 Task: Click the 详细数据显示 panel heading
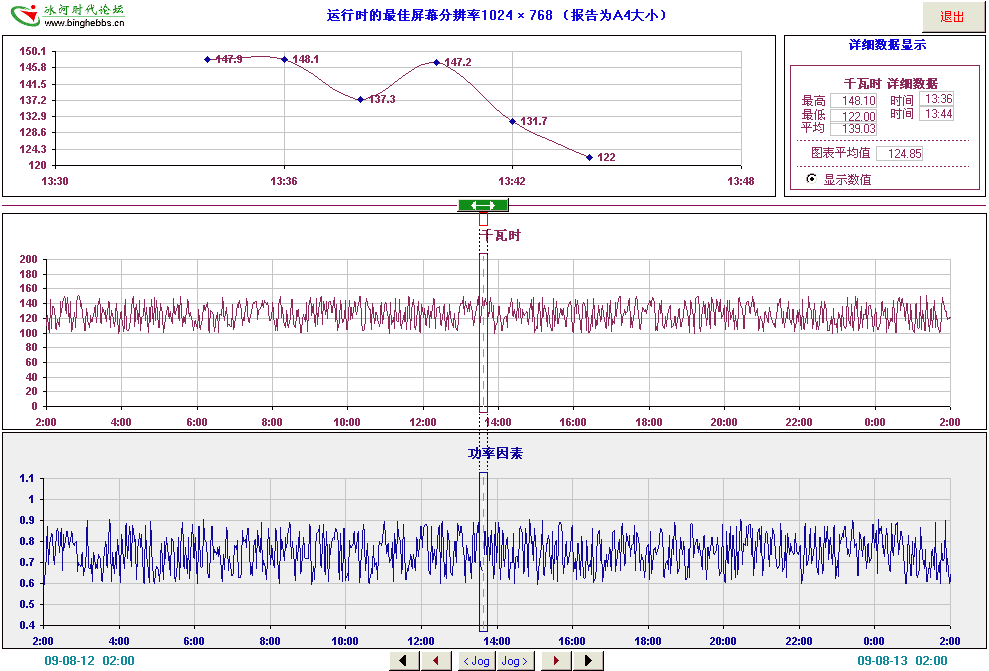tap(887, 45)
